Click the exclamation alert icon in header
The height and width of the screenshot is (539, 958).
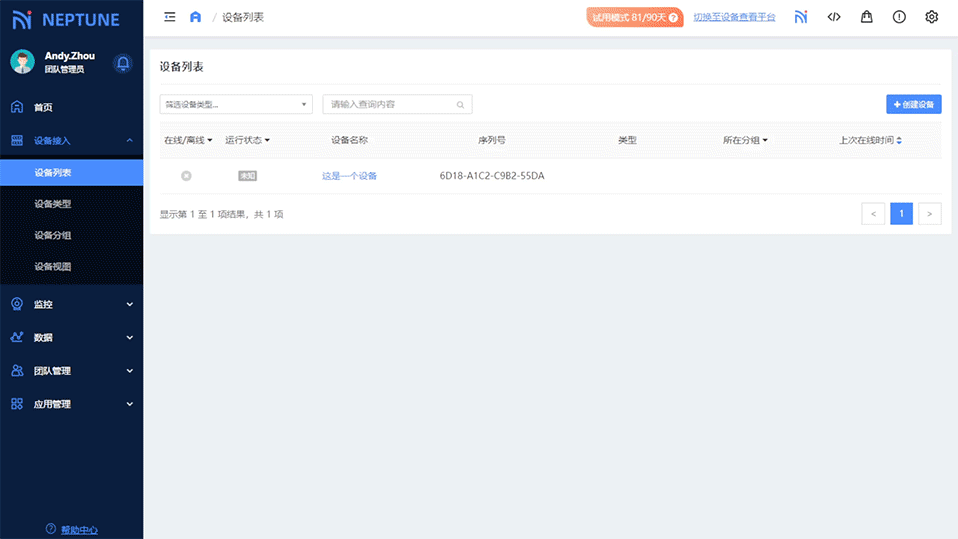[x=899, y=17]
